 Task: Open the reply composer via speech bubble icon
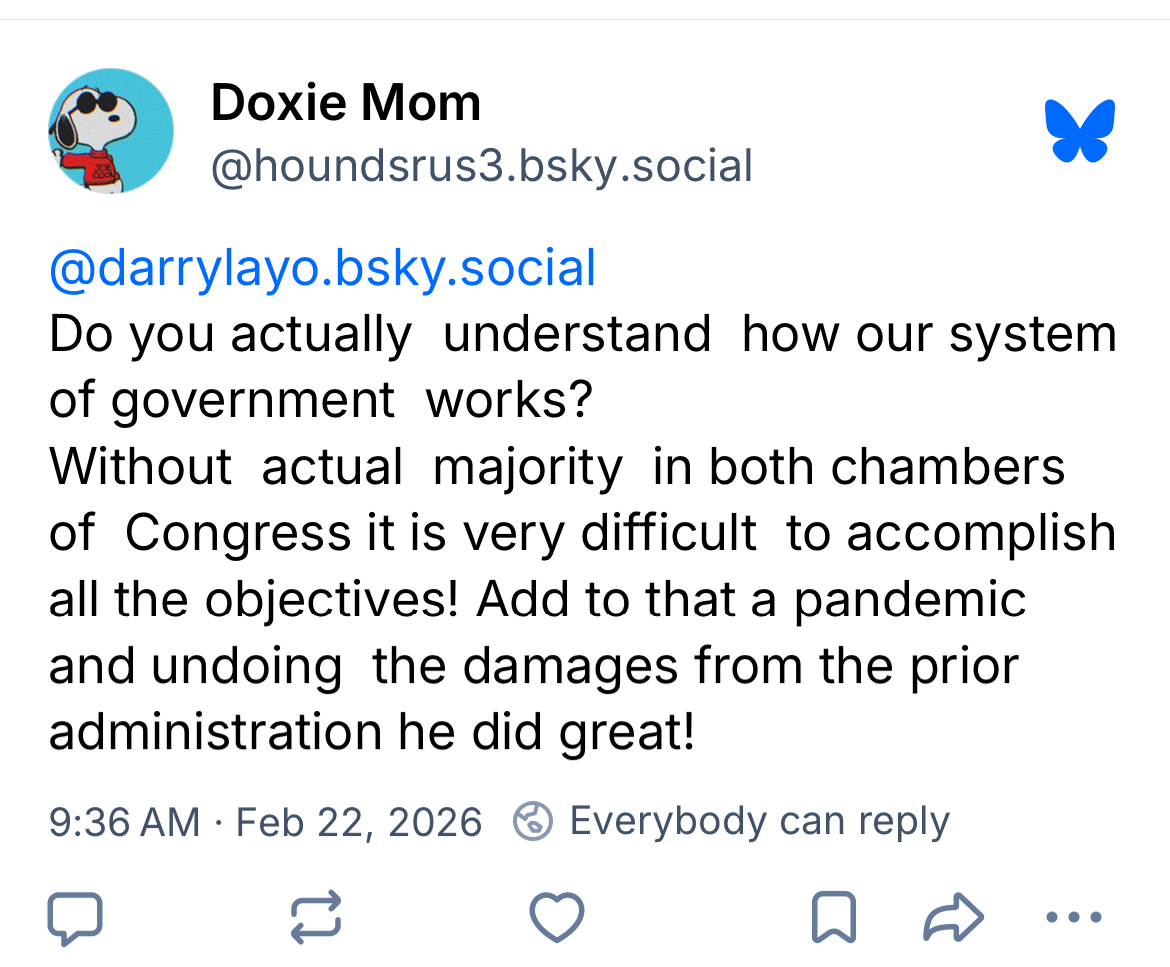tap(75, 917)
